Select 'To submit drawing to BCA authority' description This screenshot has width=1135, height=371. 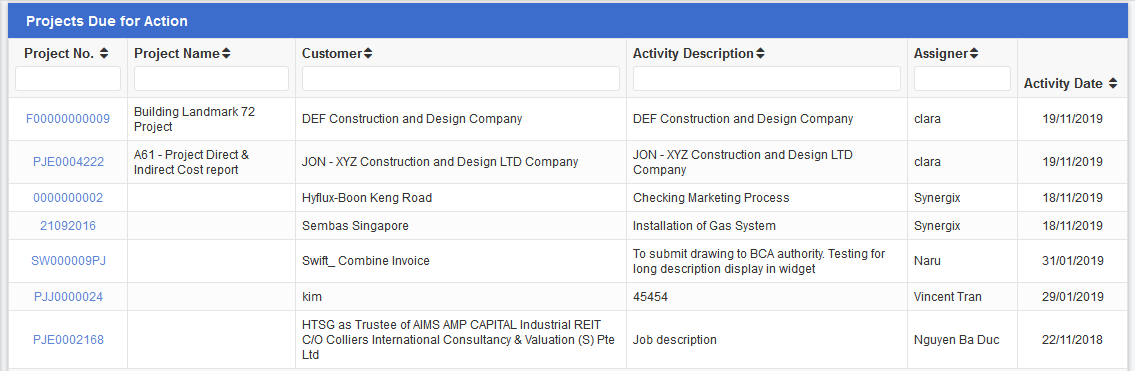point(759,261)
